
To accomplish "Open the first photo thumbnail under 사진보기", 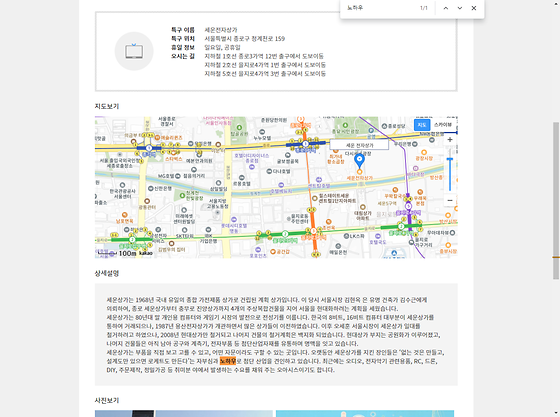I will click(124, 413).
